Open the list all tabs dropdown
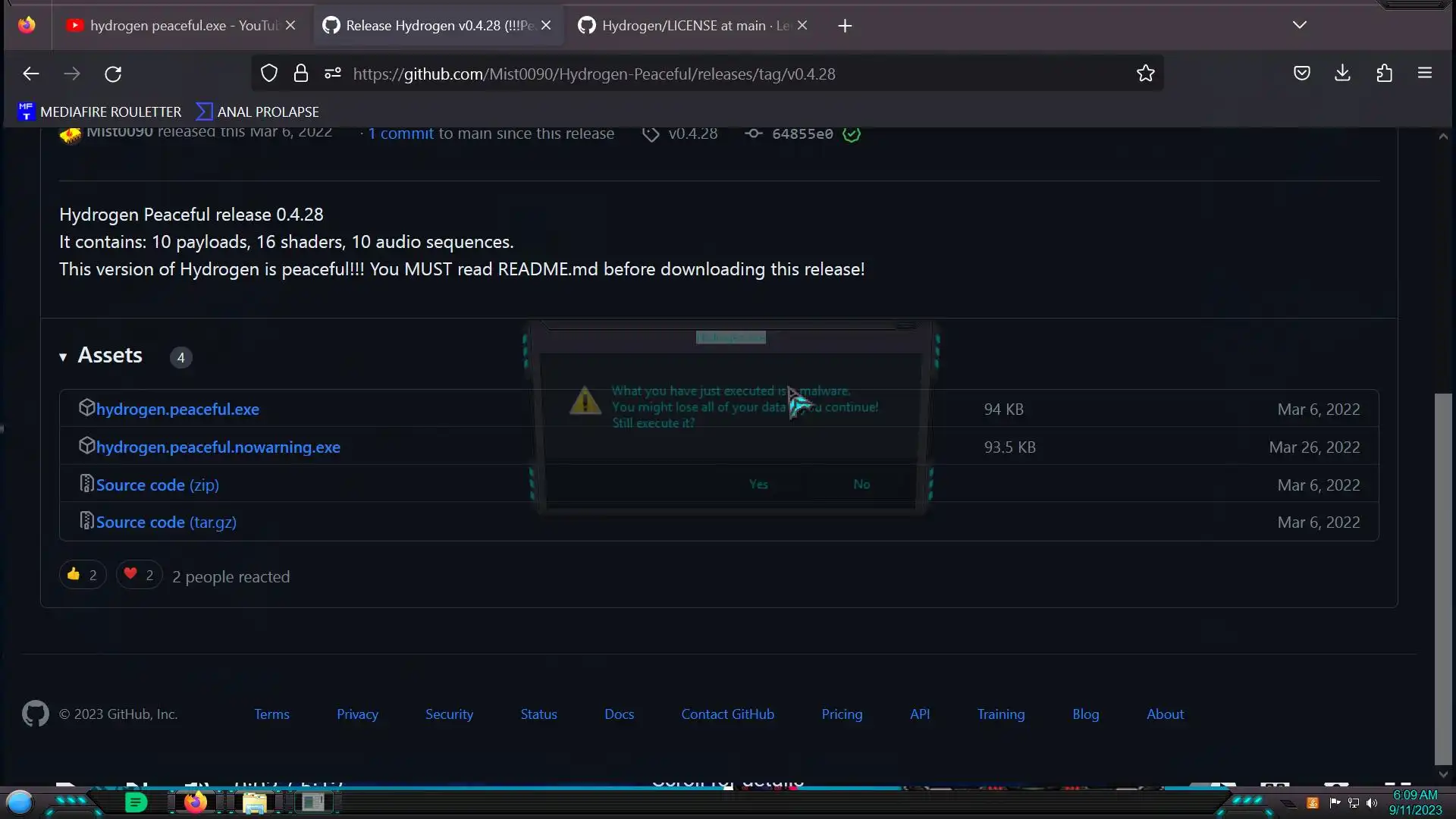Viewport: 1456px width, 819px height. coord(1299,25)
